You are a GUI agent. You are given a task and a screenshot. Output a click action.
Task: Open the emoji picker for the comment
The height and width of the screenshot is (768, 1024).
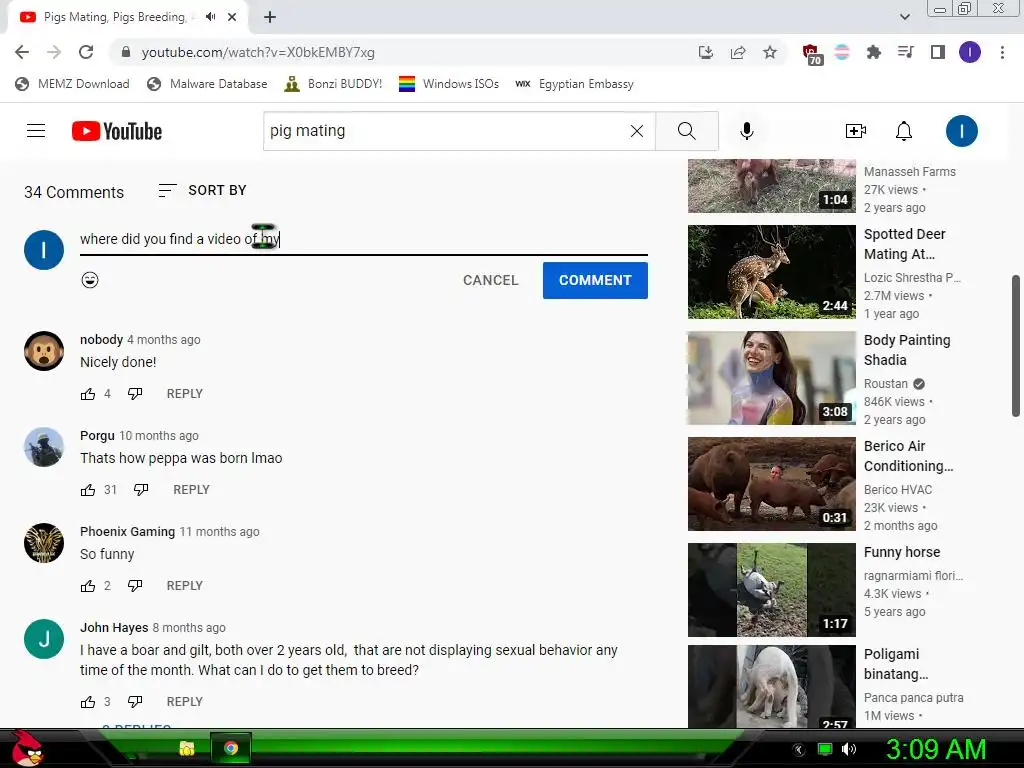90,280
